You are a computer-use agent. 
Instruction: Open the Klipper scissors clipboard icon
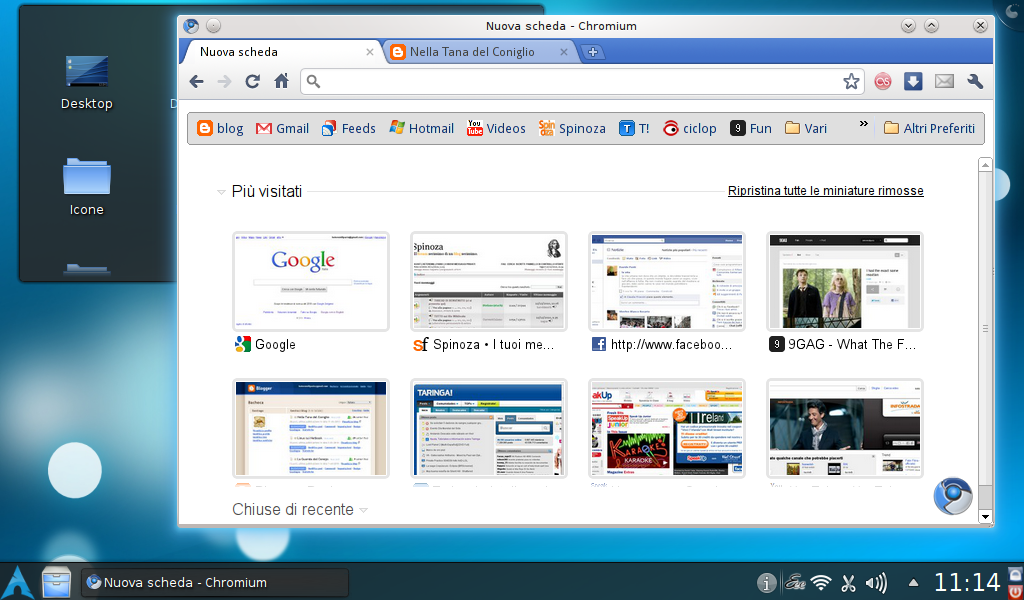(x=848, y=582)
